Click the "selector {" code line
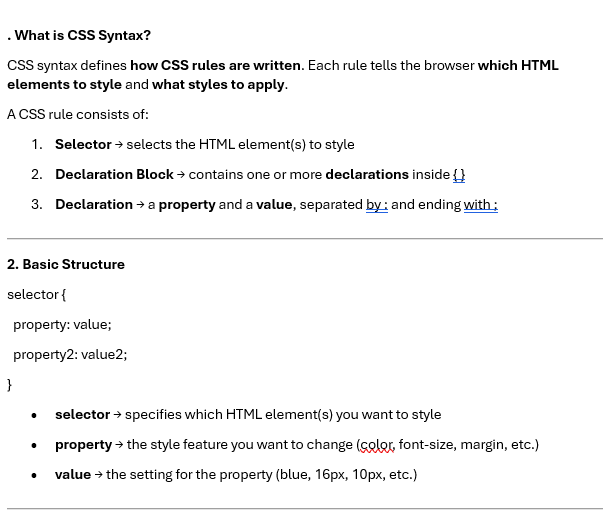This screenshot has height=510, width=603. 36,295
